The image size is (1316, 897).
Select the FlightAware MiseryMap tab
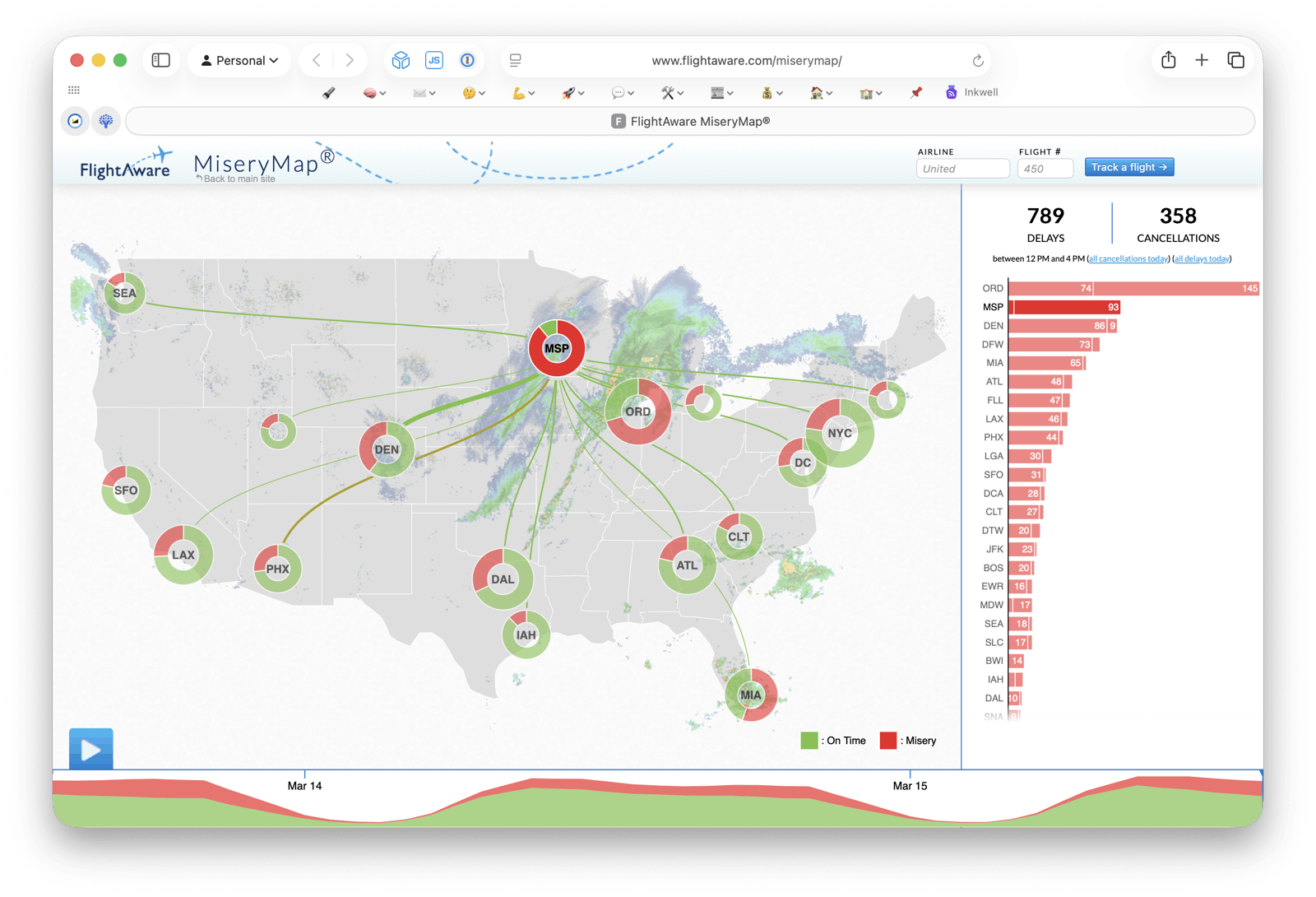pos(690,121)
